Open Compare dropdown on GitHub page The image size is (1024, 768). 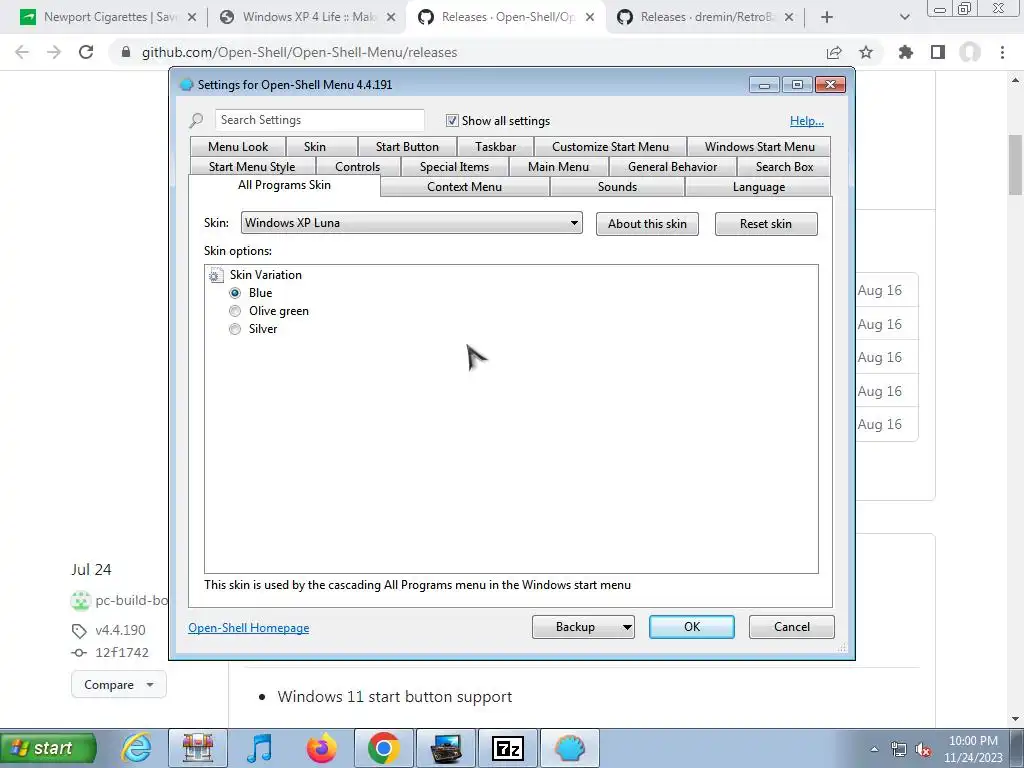tap(118, 684)
